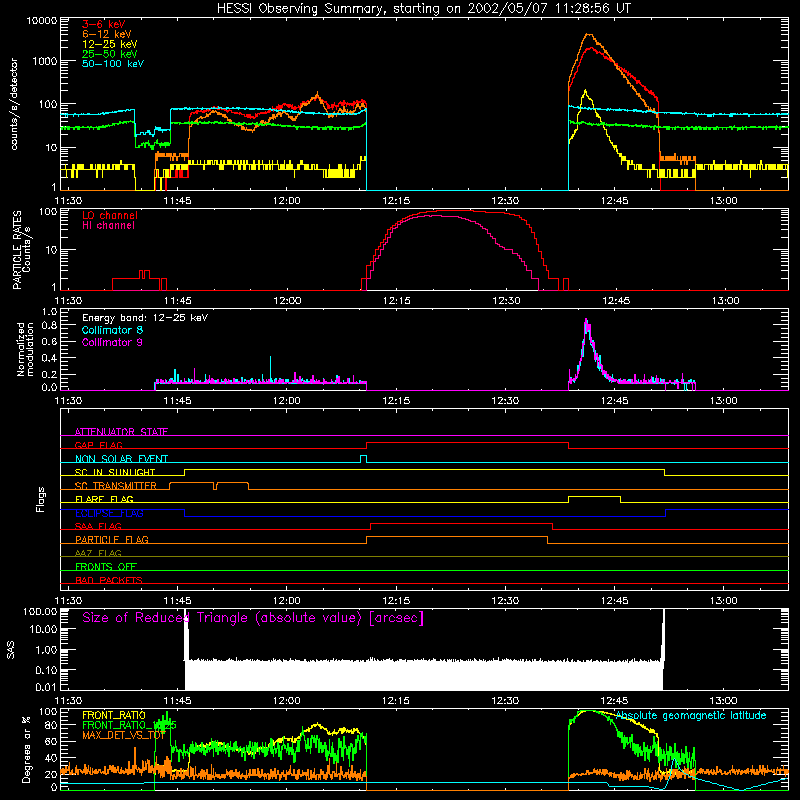Screen dimensions: 800x800
Task: Click the 10000 tick on counts axis
Action: coord(42,20)
